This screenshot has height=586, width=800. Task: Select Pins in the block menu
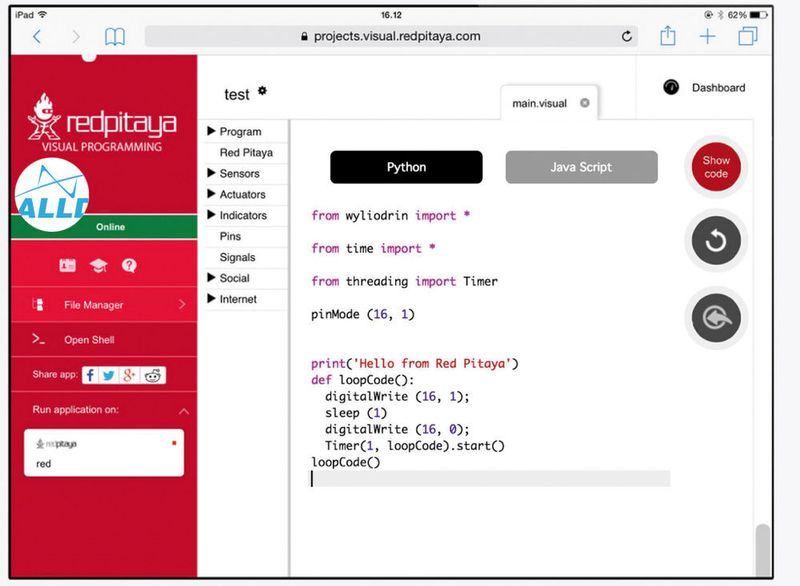point(230,236)
